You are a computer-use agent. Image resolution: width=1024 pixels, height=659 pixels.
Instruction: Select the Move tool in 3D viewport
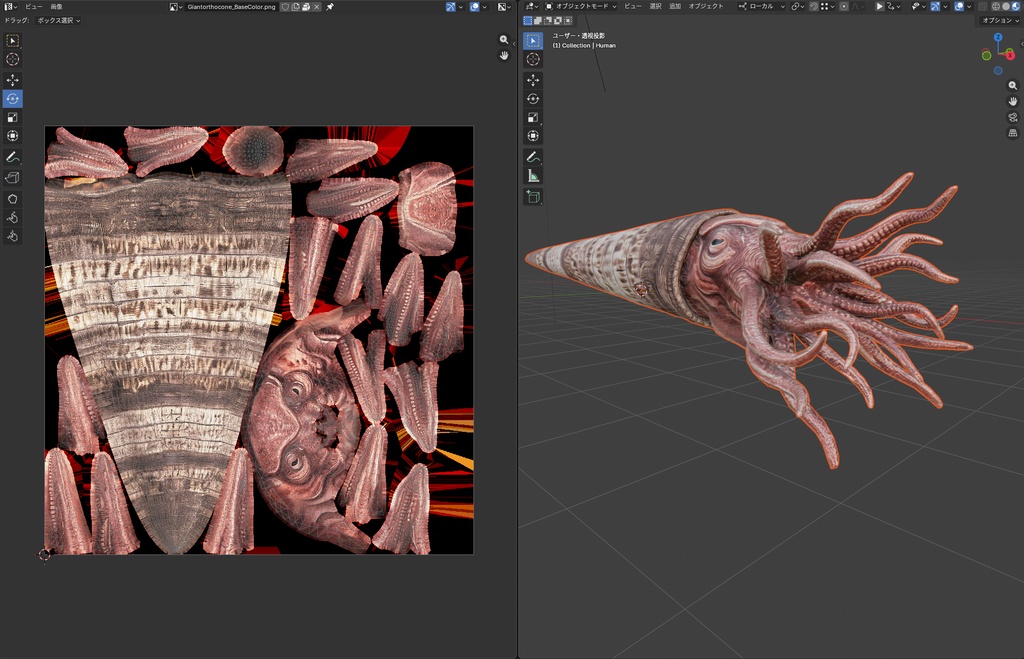(x=533, y=80)
